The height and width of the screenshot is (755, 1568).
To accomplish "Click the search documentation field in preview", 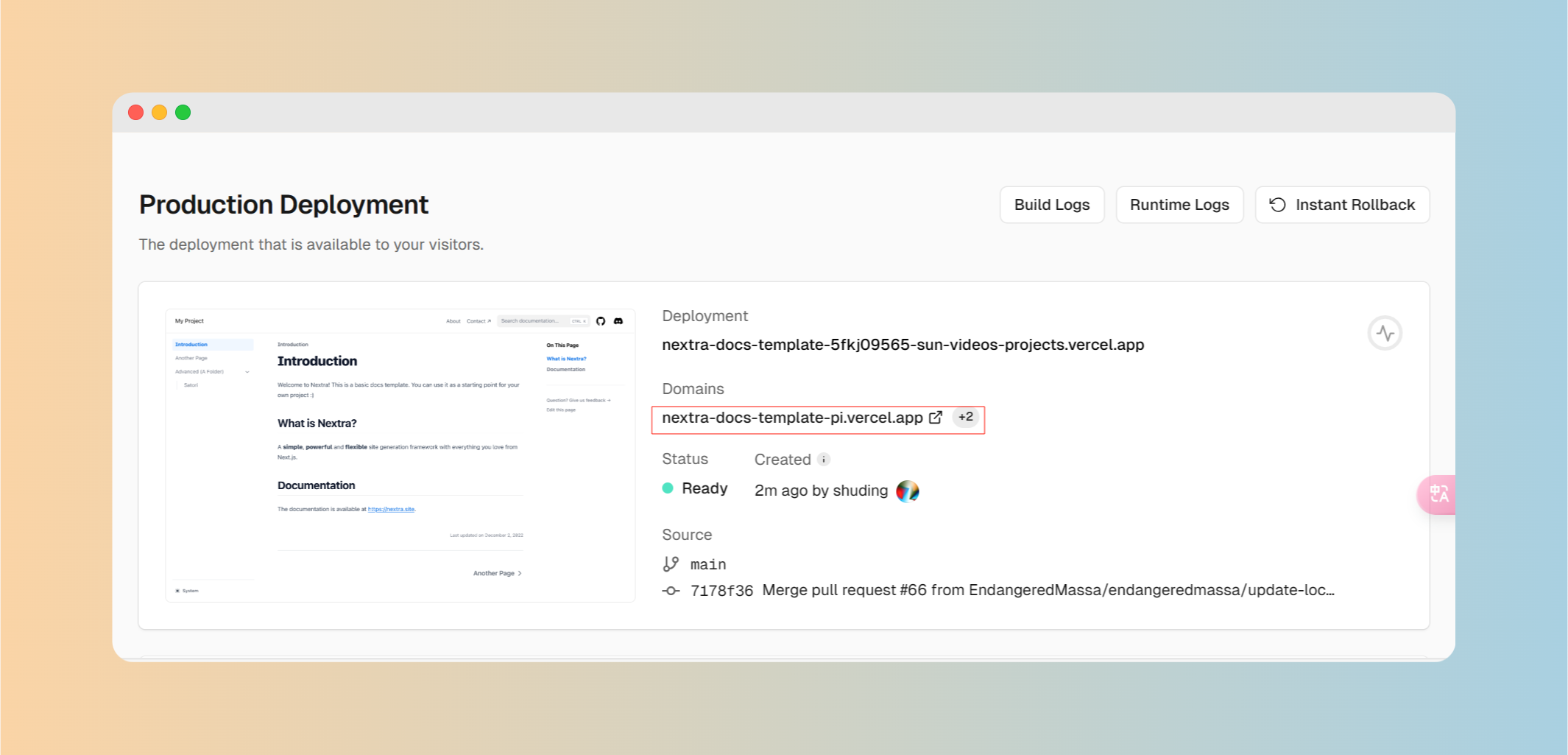I will (543, 321).
